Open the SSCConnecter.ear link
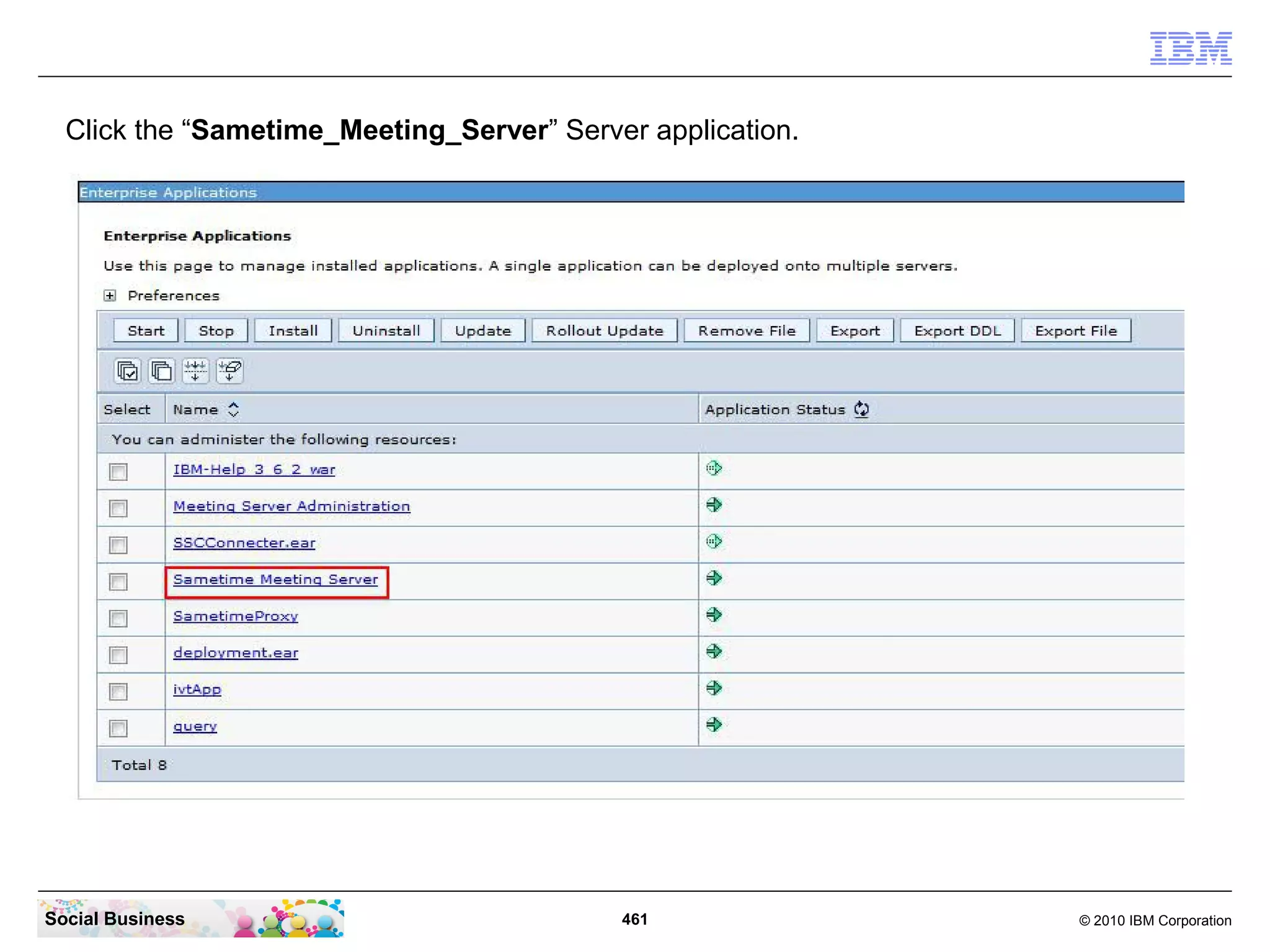Image resolution: width=1270 pixels, height=952 pixels. (x=244, y=543)
